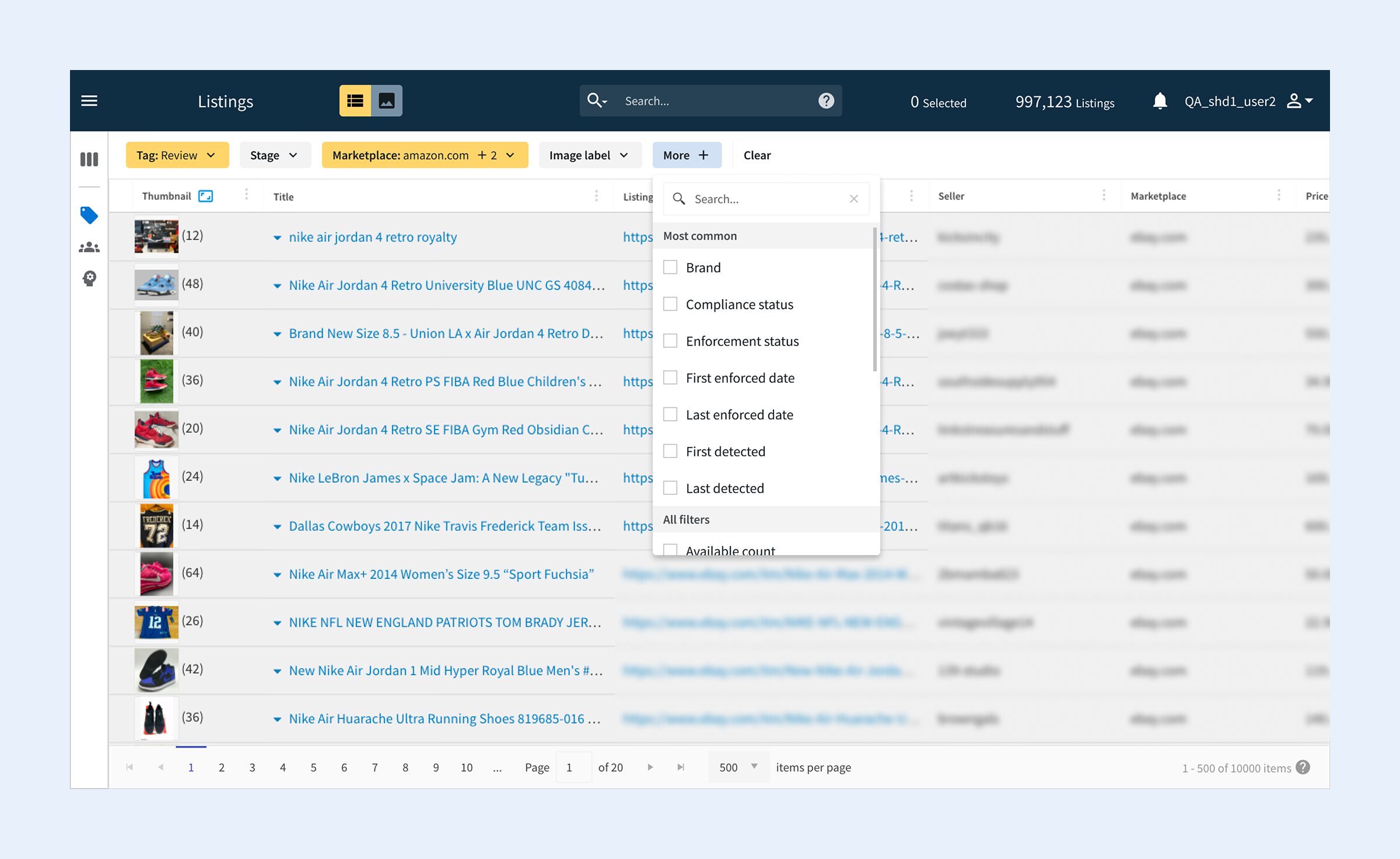
Task: Check the Brand filter
Action: coord(670,267)
